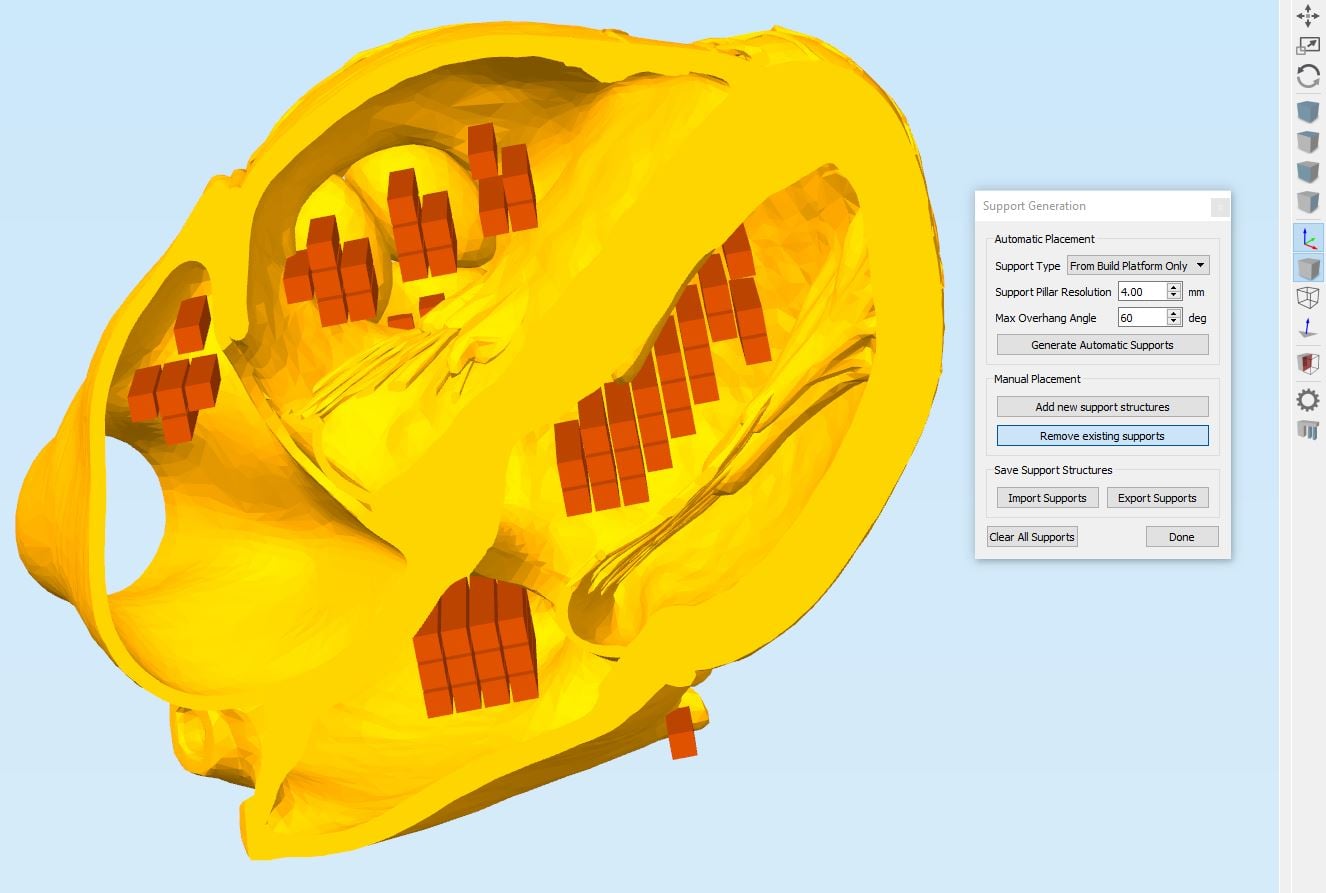This screenshot has height=893, width=1326.
Task: Select the rotate arrows icon
Action: coord(1307,76)
